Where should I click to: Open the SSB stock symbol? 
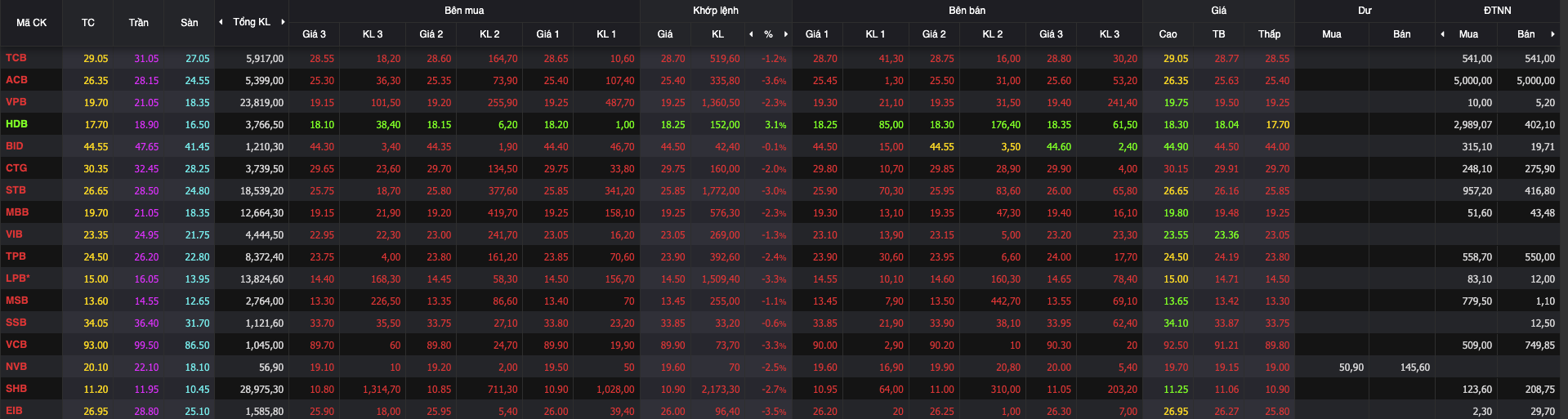tap(16, 323)
